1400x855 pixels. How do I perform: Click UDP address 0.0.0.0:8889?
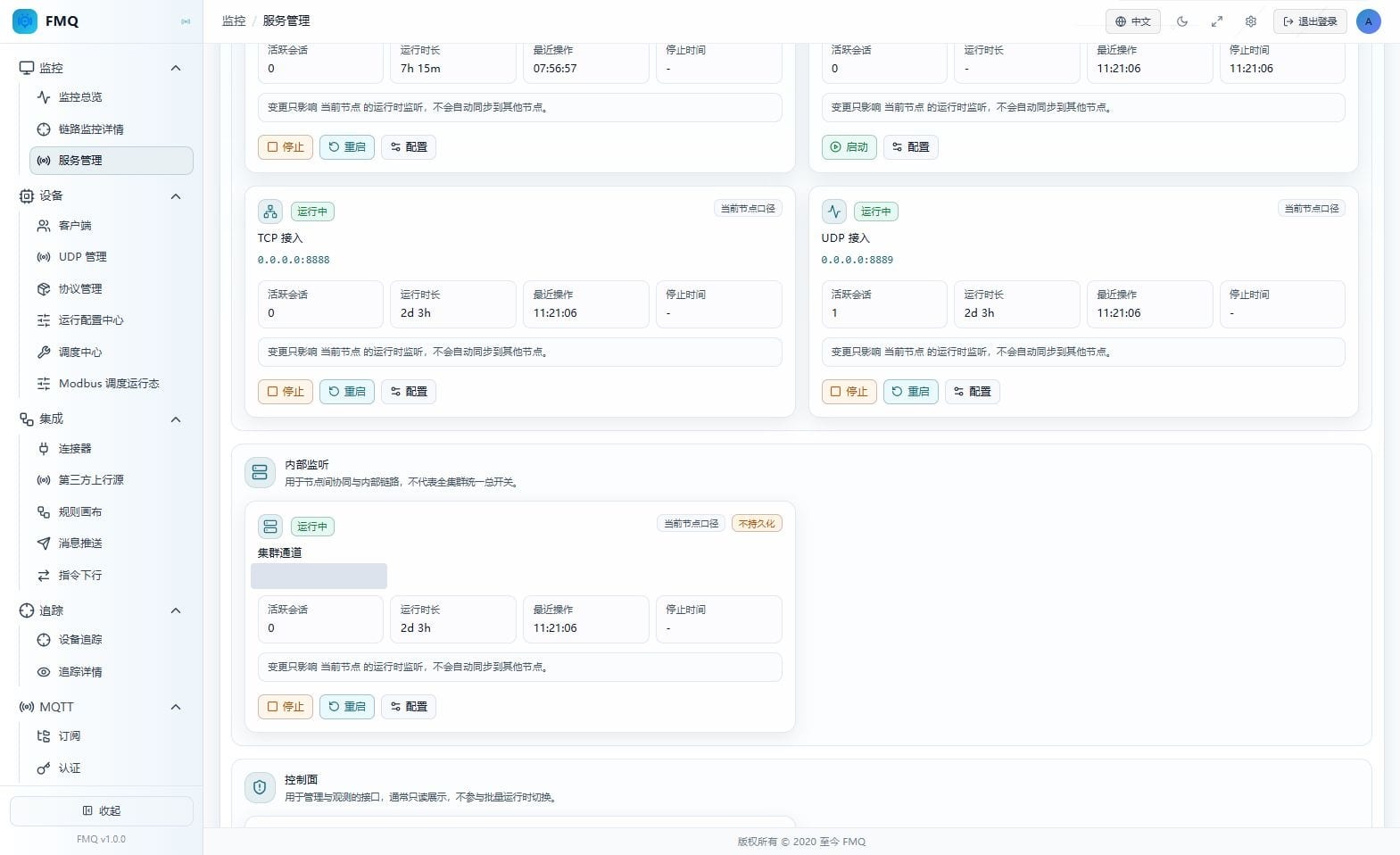857,260
